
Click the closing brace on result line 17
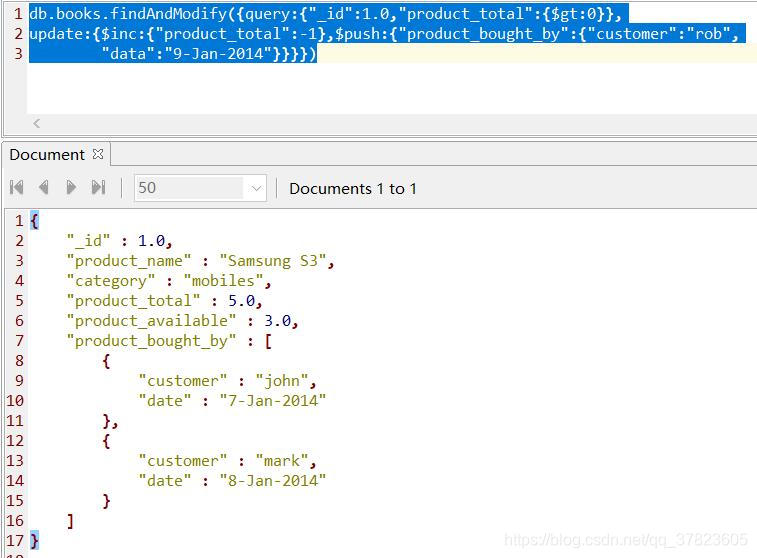(34, 540)
